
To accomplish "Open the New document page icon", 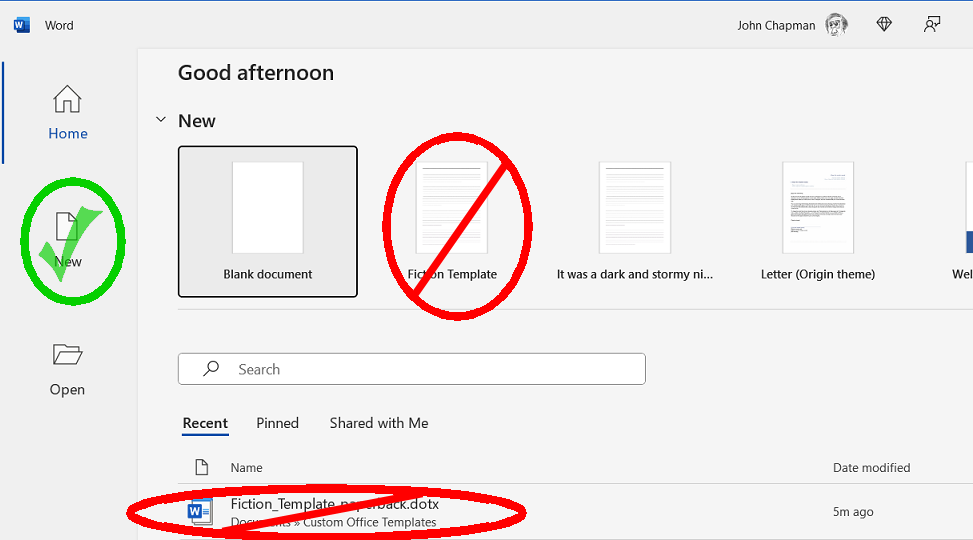I will pos(67,228).
